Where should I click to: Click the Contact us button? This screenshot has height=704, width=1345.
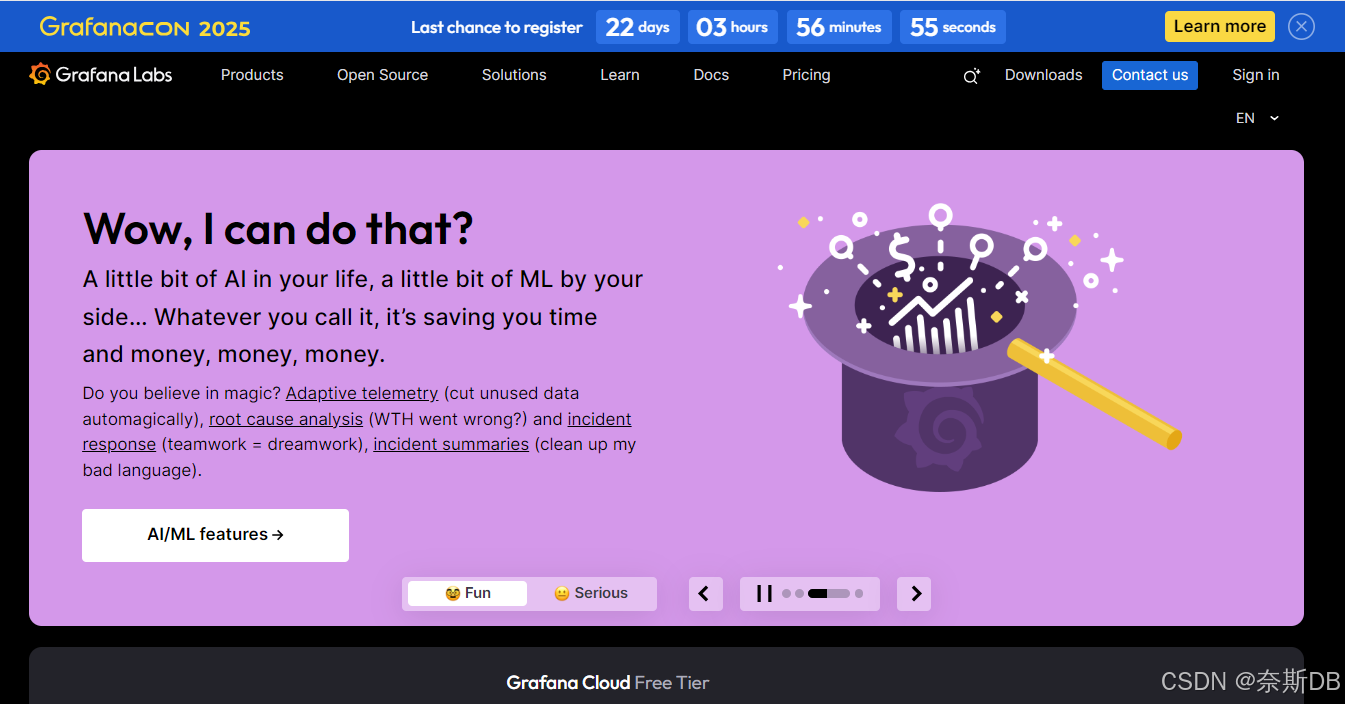tap(1150, 75)
